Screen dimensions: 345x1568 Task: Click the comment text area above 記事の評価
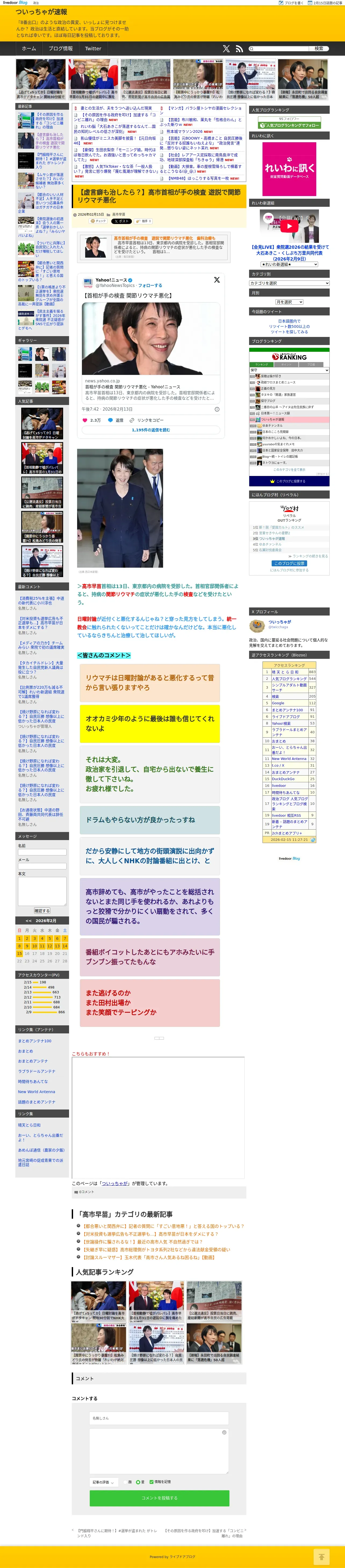click(x=159, y=1450)
